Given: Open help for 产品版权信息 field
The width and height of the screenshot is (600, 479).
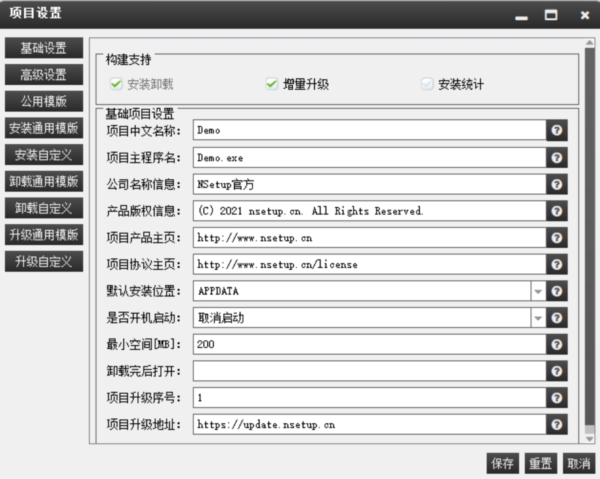Looking at the screenshot, I should (x=557, y=211).
